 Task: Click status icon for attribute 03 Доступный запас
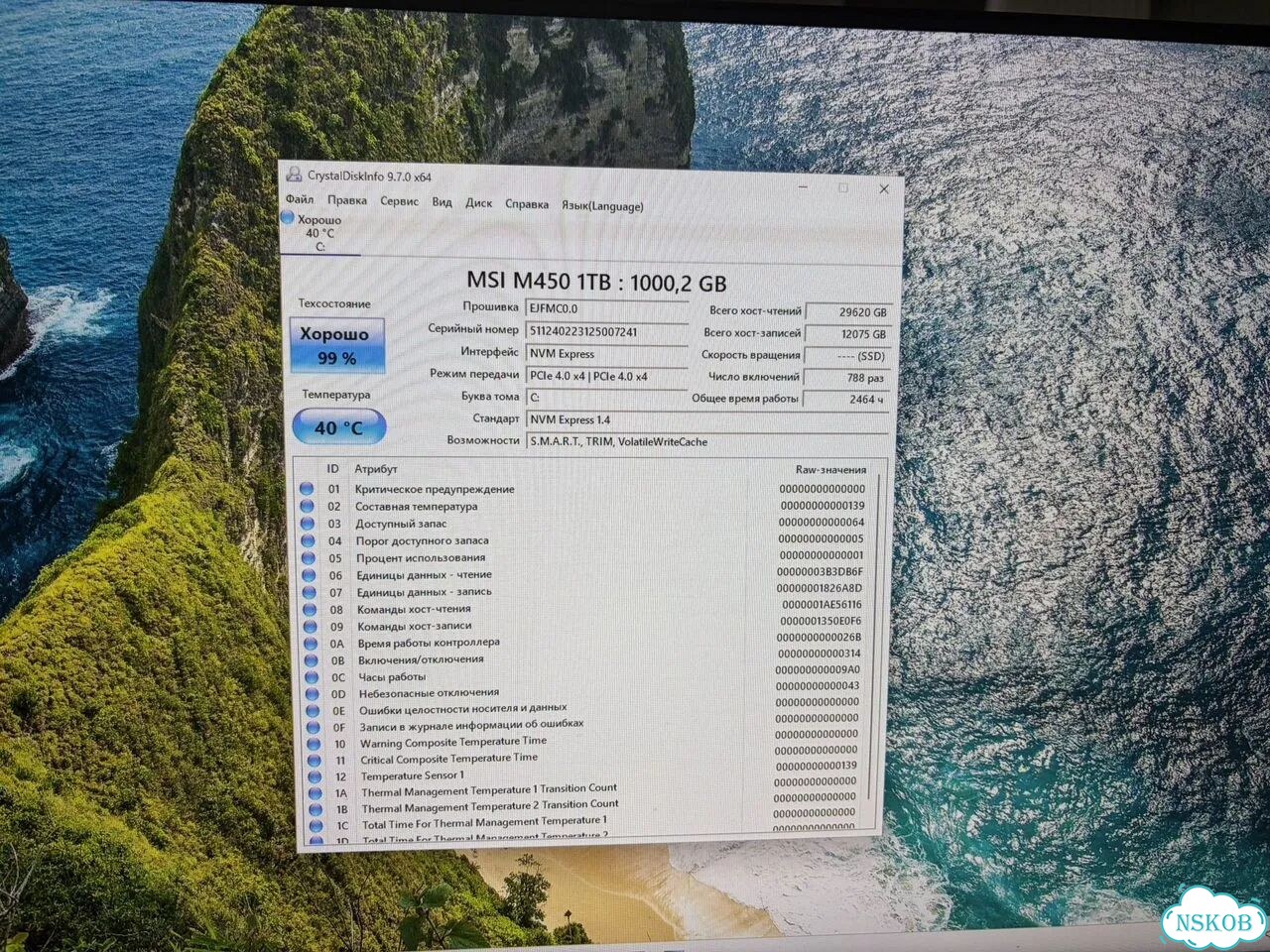click(x=307, y=524)
